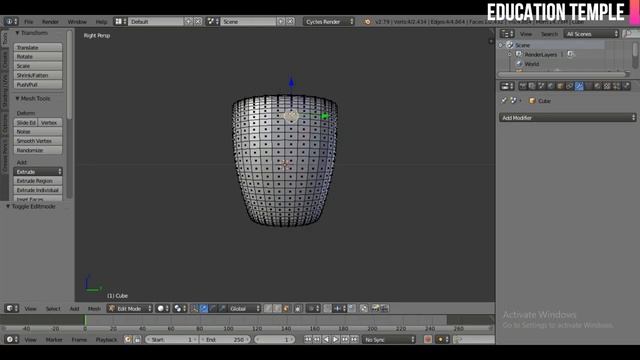Enable the translate manipulator arrow
The width and height of the screenshot is (640, 360).
204,308
